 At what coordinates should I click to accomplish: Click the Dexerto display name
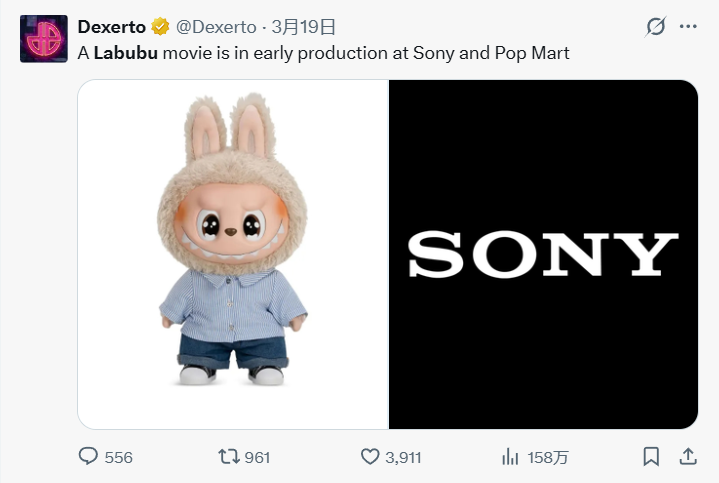113,27
